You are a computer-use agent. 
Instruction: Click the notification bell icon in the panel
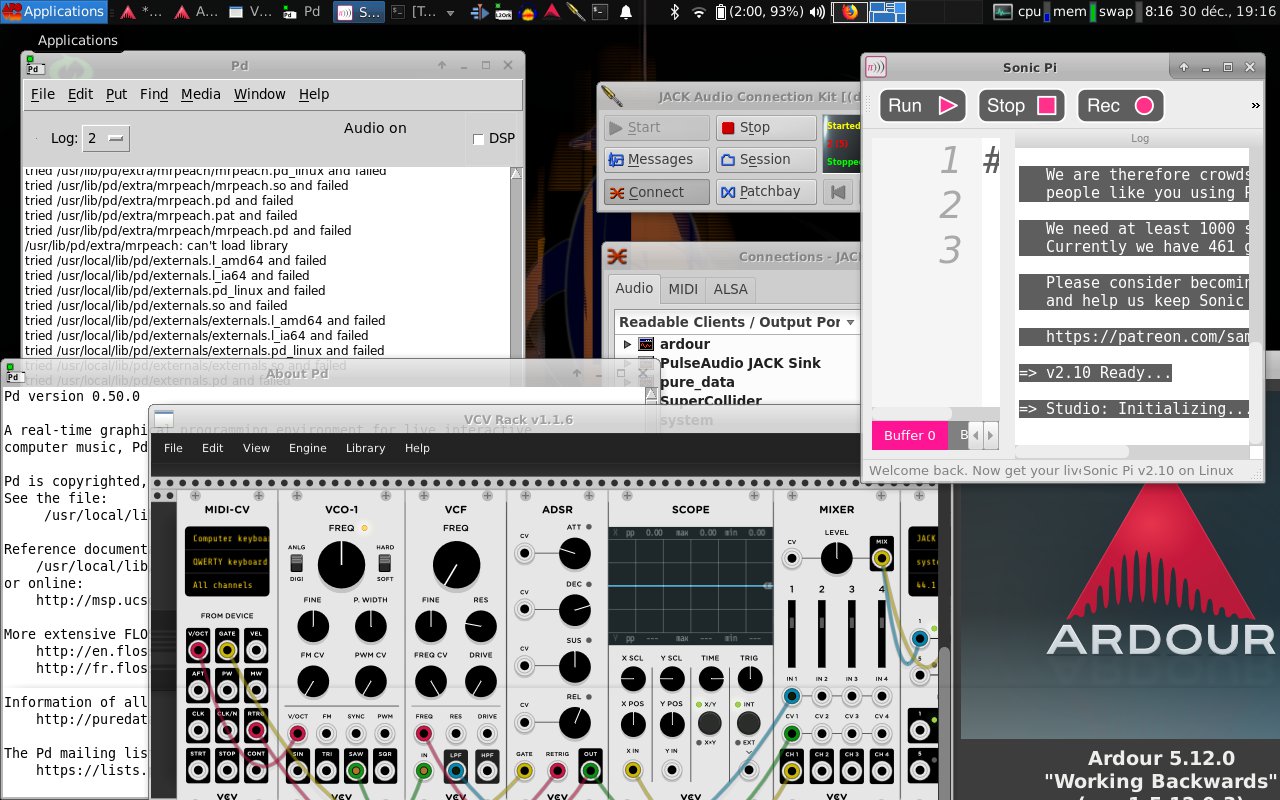(626, 12)
